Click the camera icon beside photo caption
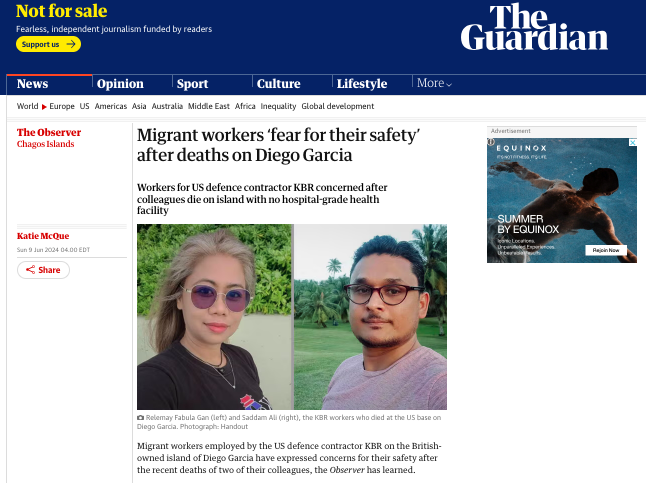This screenshot has width=646, height=483. [x=140, y=417]
